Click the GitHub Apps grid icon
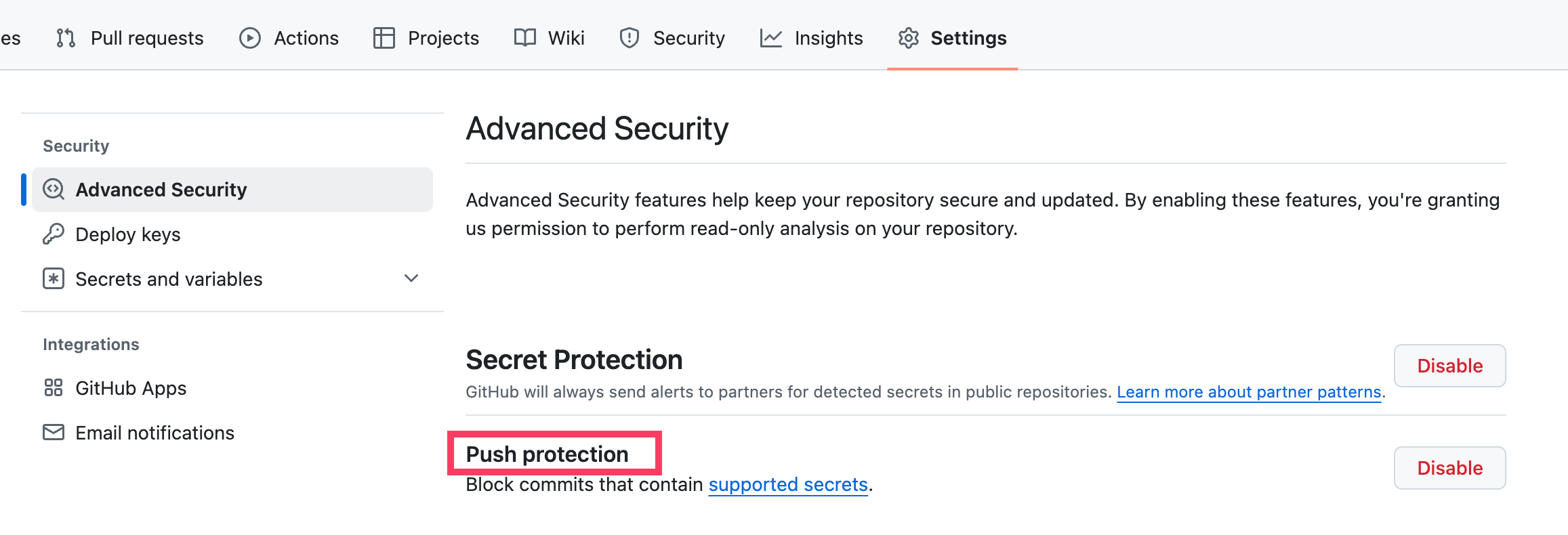Screen dimensions: 1568x535 pyautogui.click(x=54, y=388)
